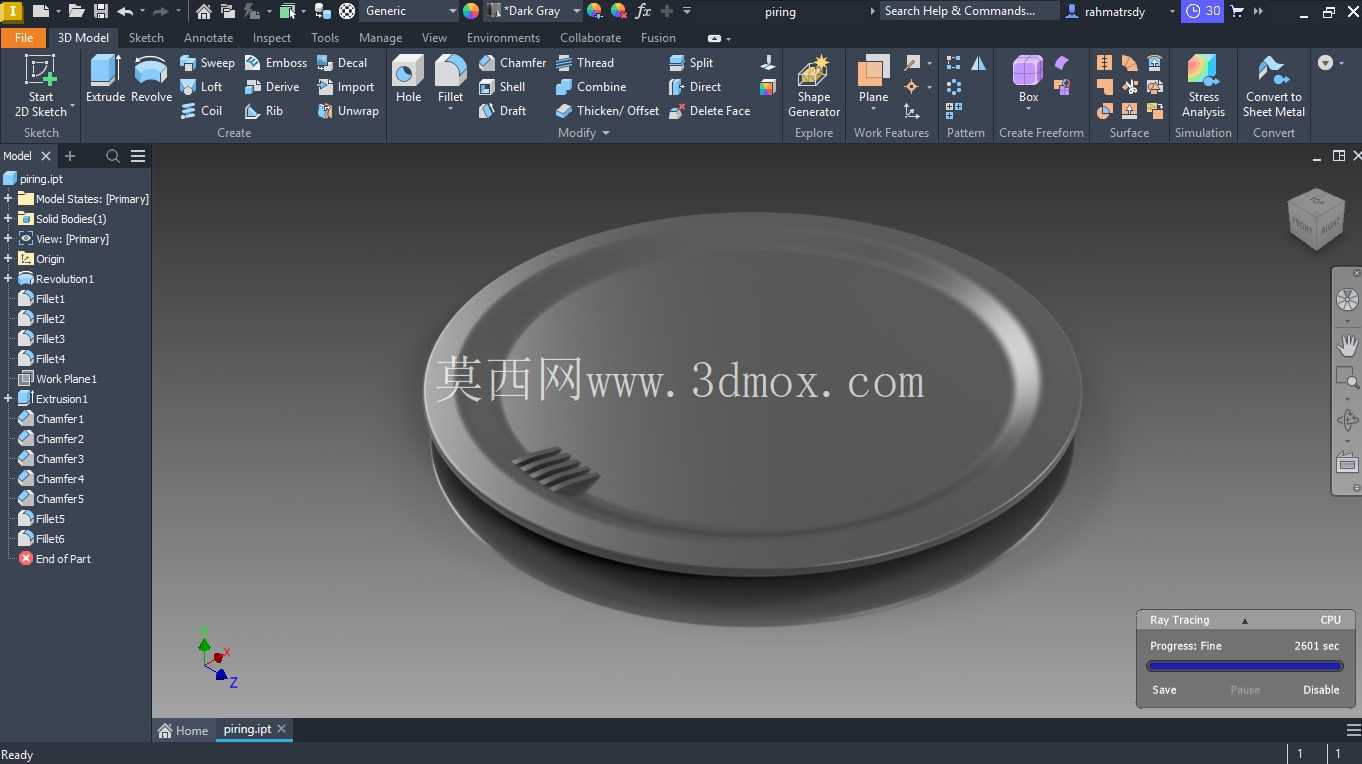The height and width of the screenshot is (764, 1362).
Task: Click the Search Help & Commands field
Action: click(x=969, y=11)
